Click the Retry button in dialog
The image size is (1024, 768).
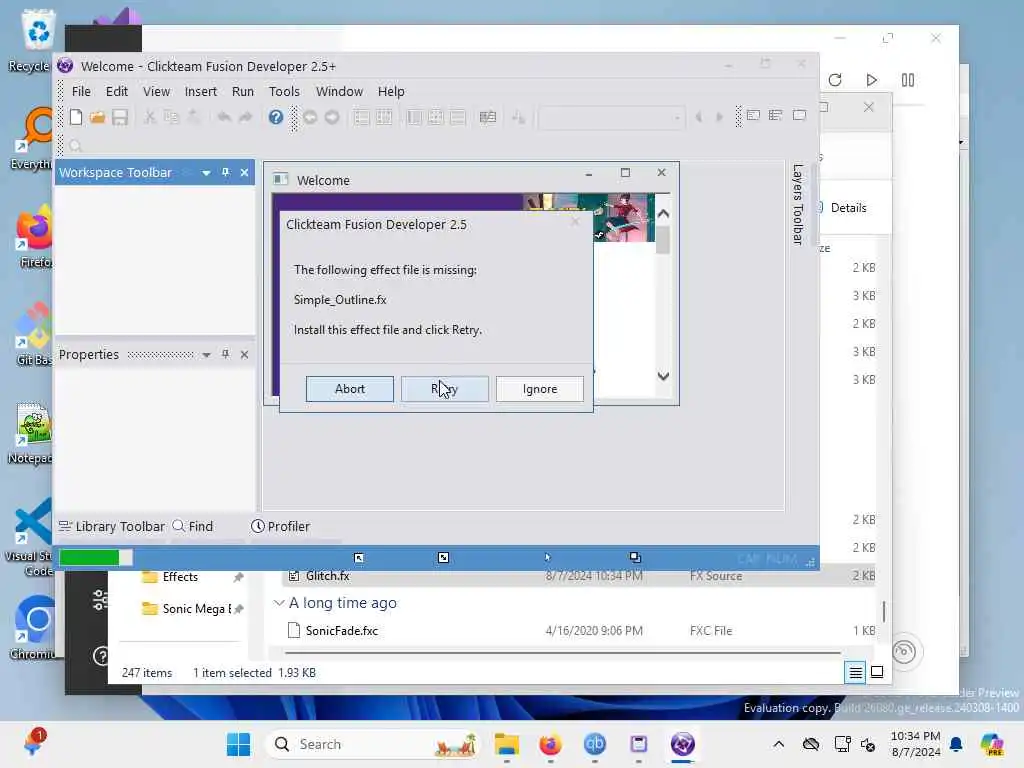[445, 389]
